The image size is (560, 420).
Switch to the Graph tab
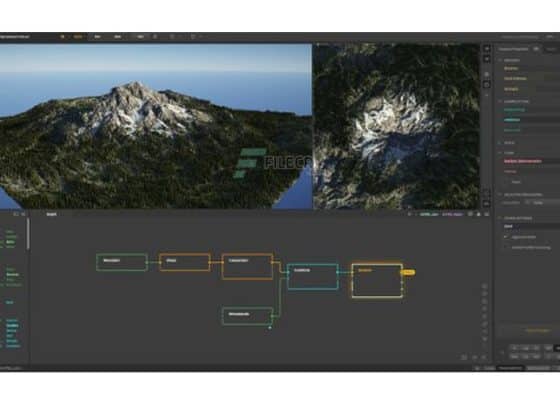pyautogui.click(x=51, y=214)
